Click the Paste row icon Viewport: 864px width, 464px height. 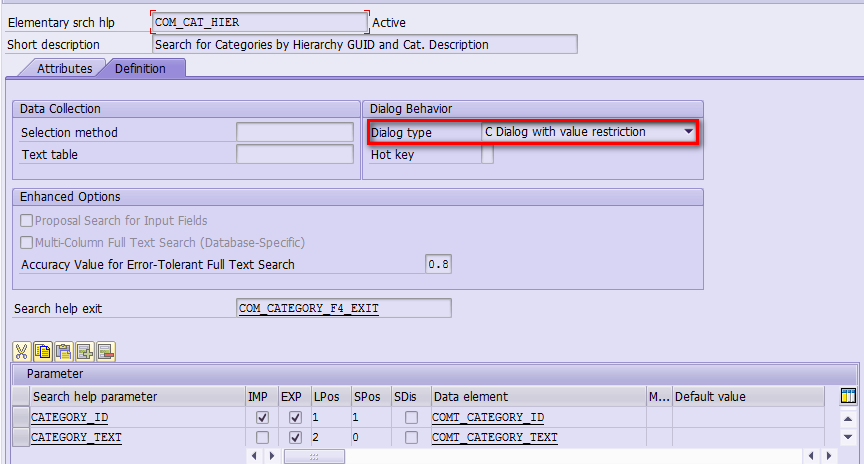(64, 352)
